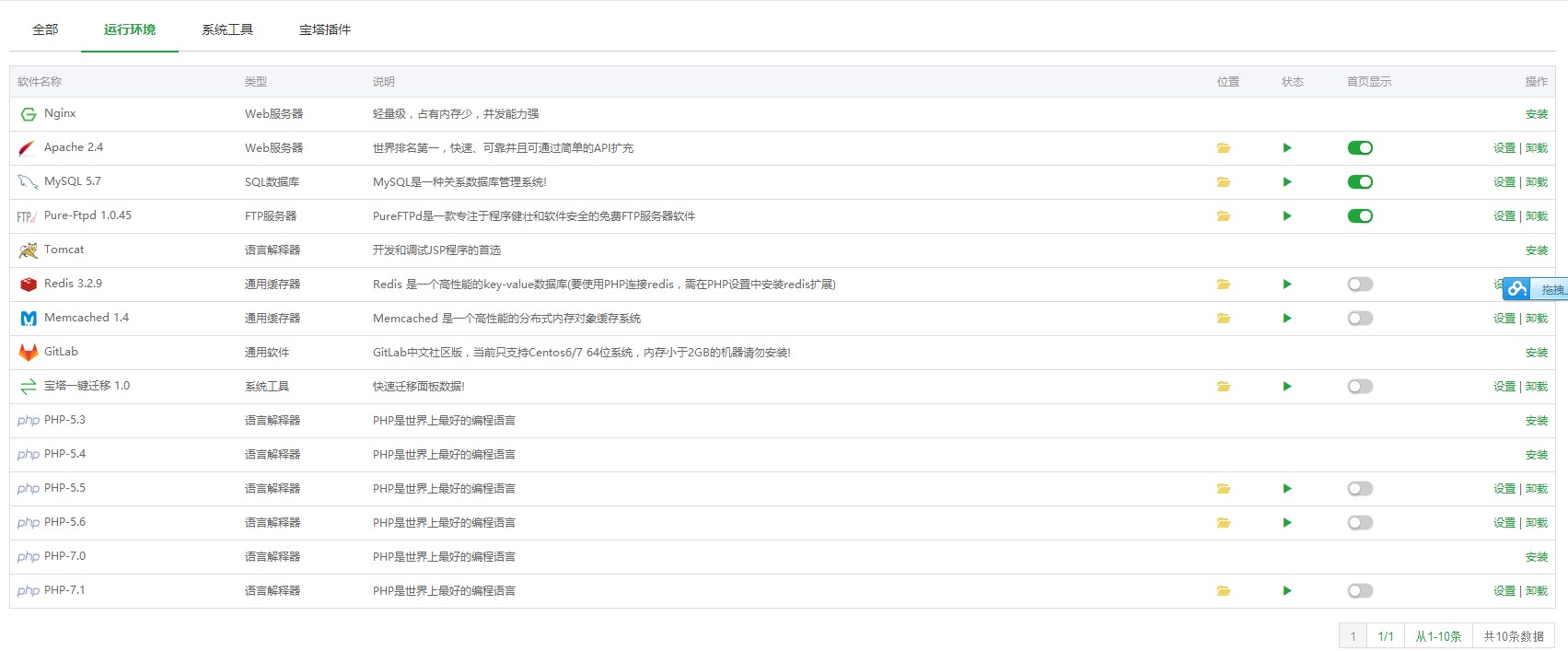
Task: Click the SQL数据库 type cell
Action: coord(272,182)
